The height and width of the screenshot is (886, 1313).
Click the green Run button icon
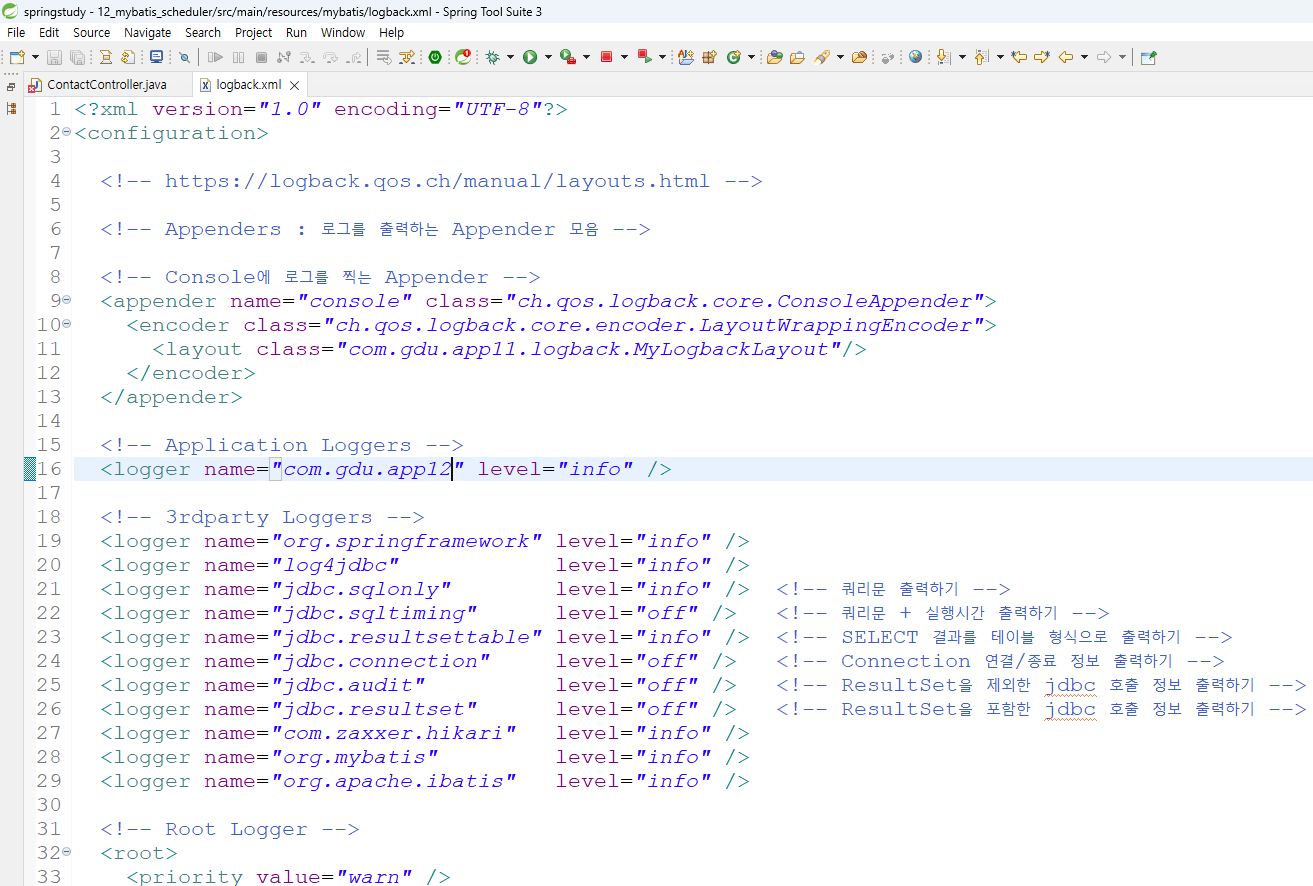[x=530, y=57]
